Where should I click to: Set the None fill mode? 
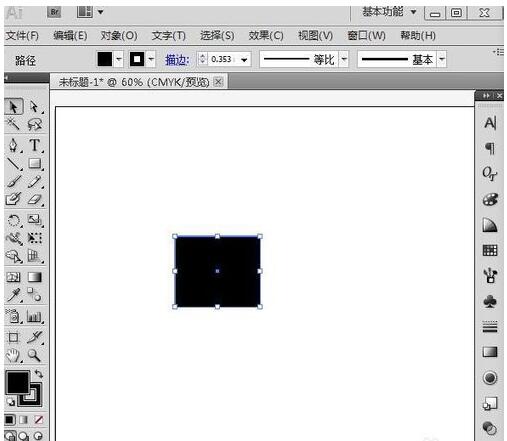pyautogui.click(x=38, y=420)
